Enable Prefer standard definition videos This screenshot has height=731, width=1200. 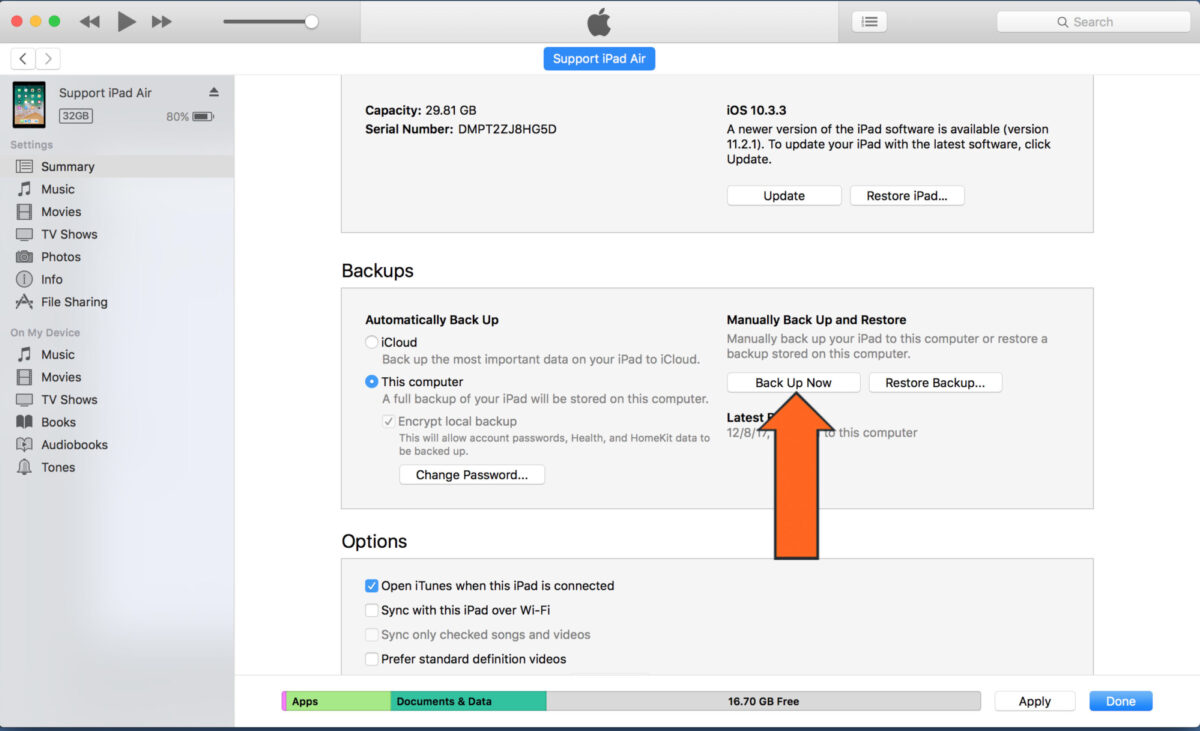[x=372, y=659]
